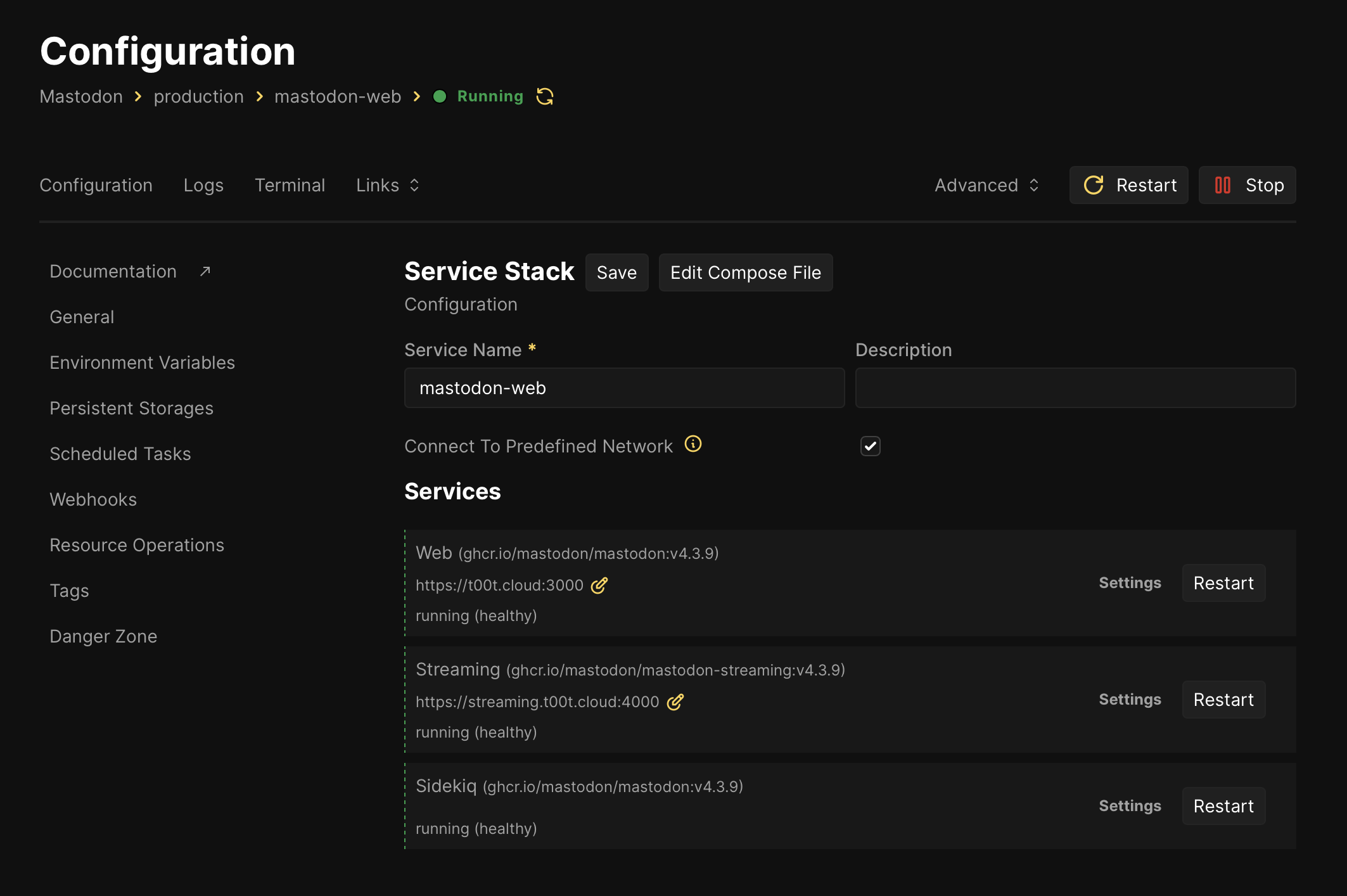The width and height of the screenshot is (1347, 896).
Task: Open the link icon beside the streaming URL
Action: coord(675,702)
